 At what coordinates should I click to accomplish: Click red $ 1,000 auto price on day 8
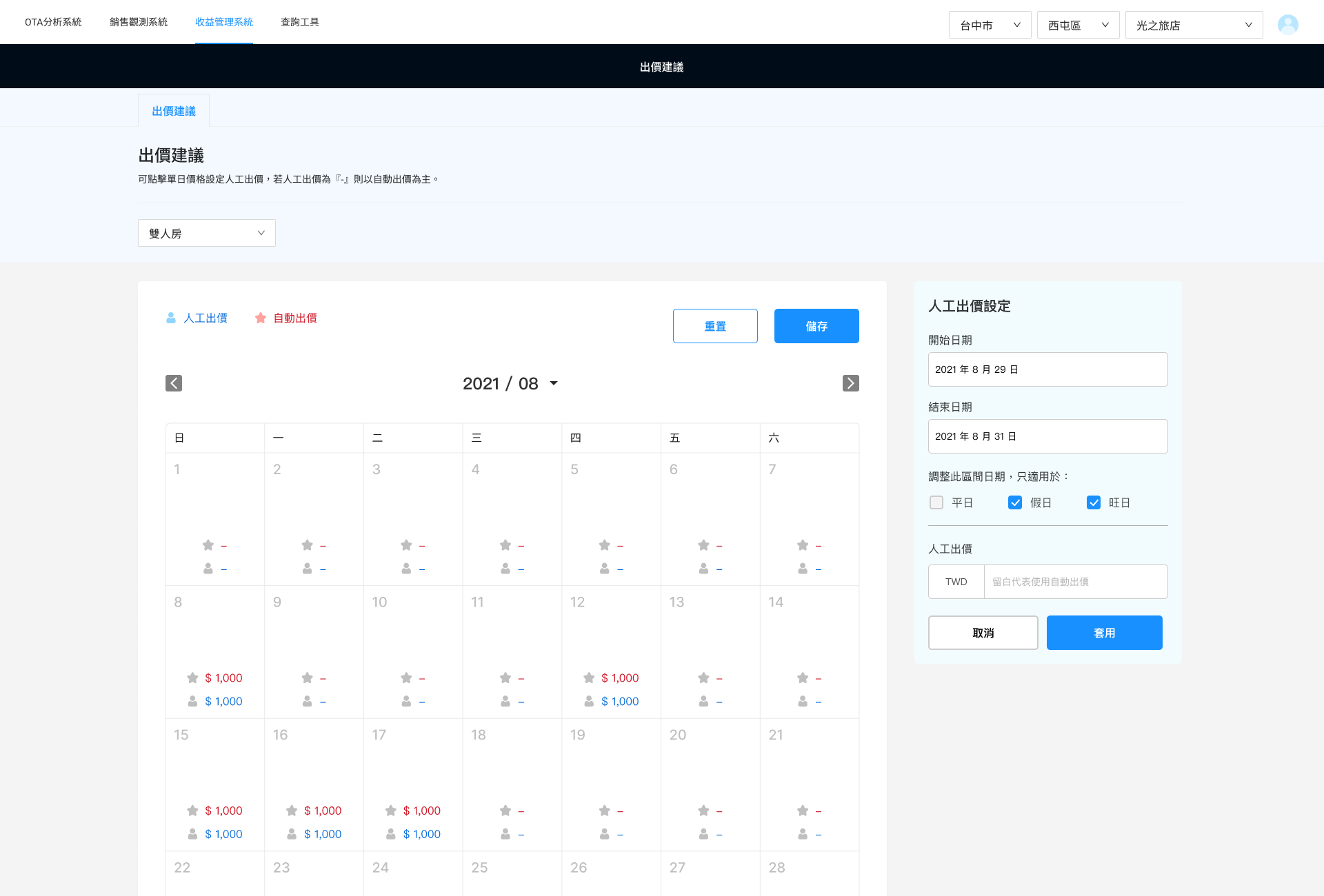pyautogui.click(x=223, y=678)
